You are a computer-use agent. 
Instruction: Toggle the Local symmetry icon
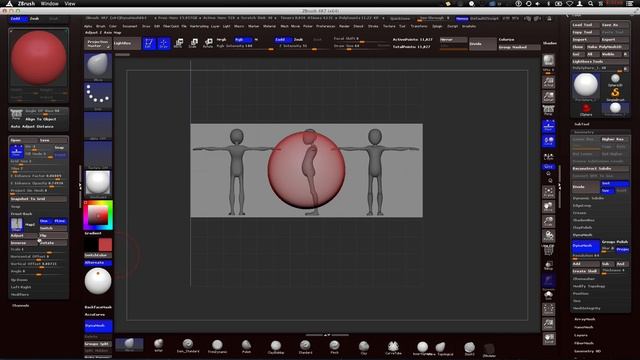click(x=549, y=141)
